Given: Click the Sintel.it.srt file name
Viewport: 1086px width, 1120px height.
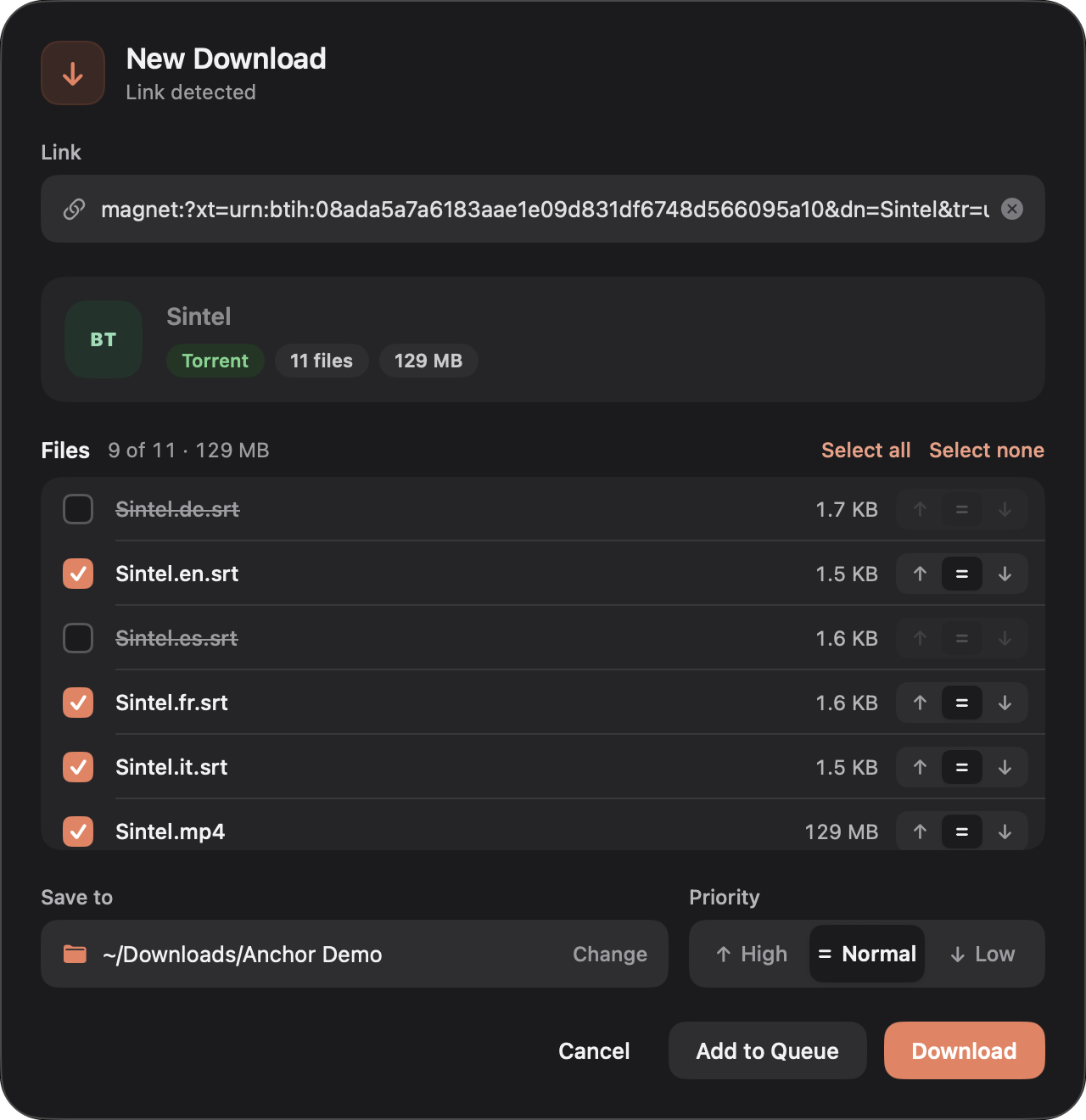Looking at the screenshot, I should click(171, 767).
